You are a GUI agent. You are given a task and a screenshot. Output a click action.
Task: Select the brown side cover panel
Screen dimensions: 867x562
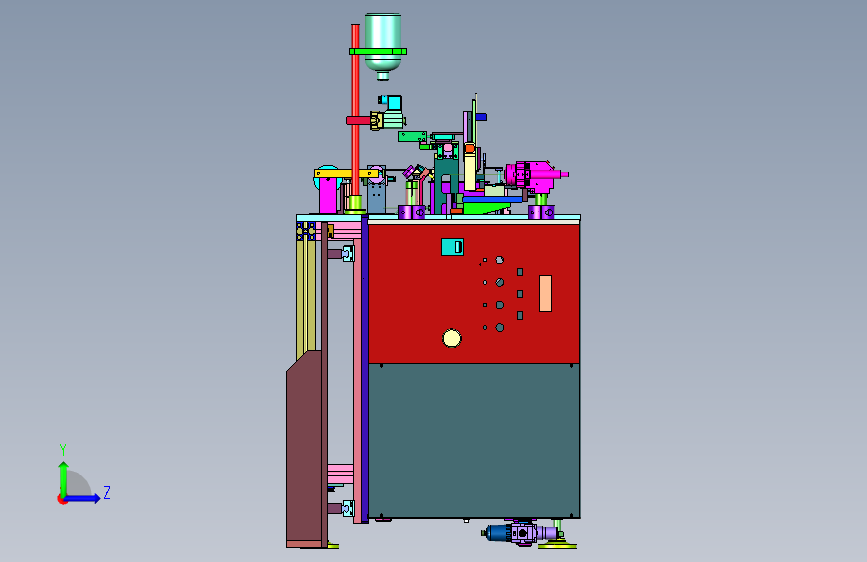pyautogui.click(x=304, y=448)
